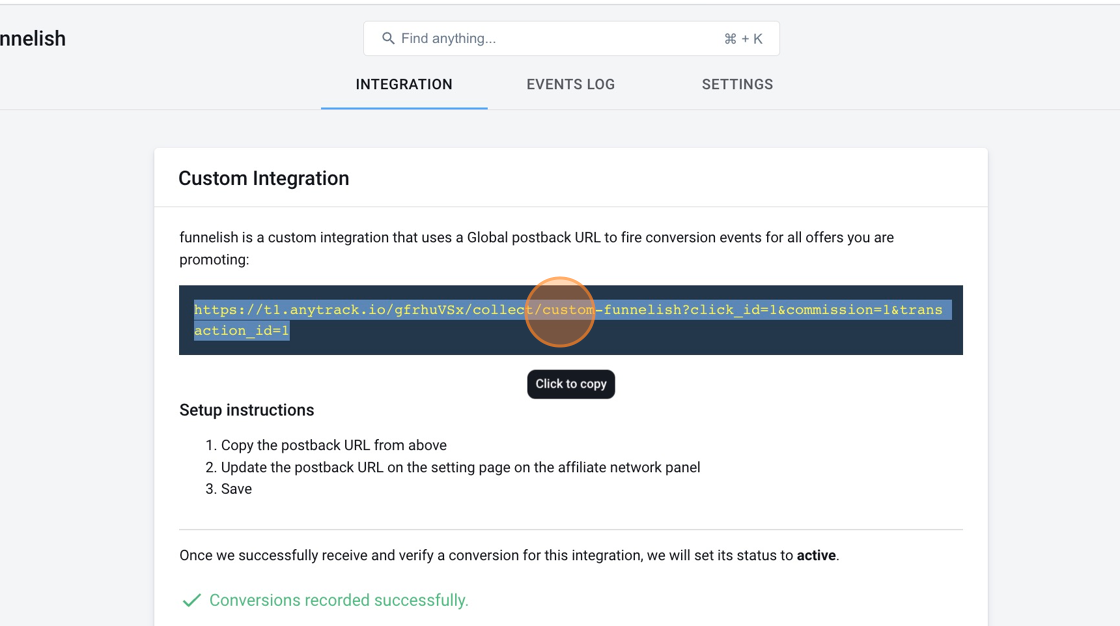Open the SETTINGS tab
This screenshot has width=1120, height=626.
737,84
